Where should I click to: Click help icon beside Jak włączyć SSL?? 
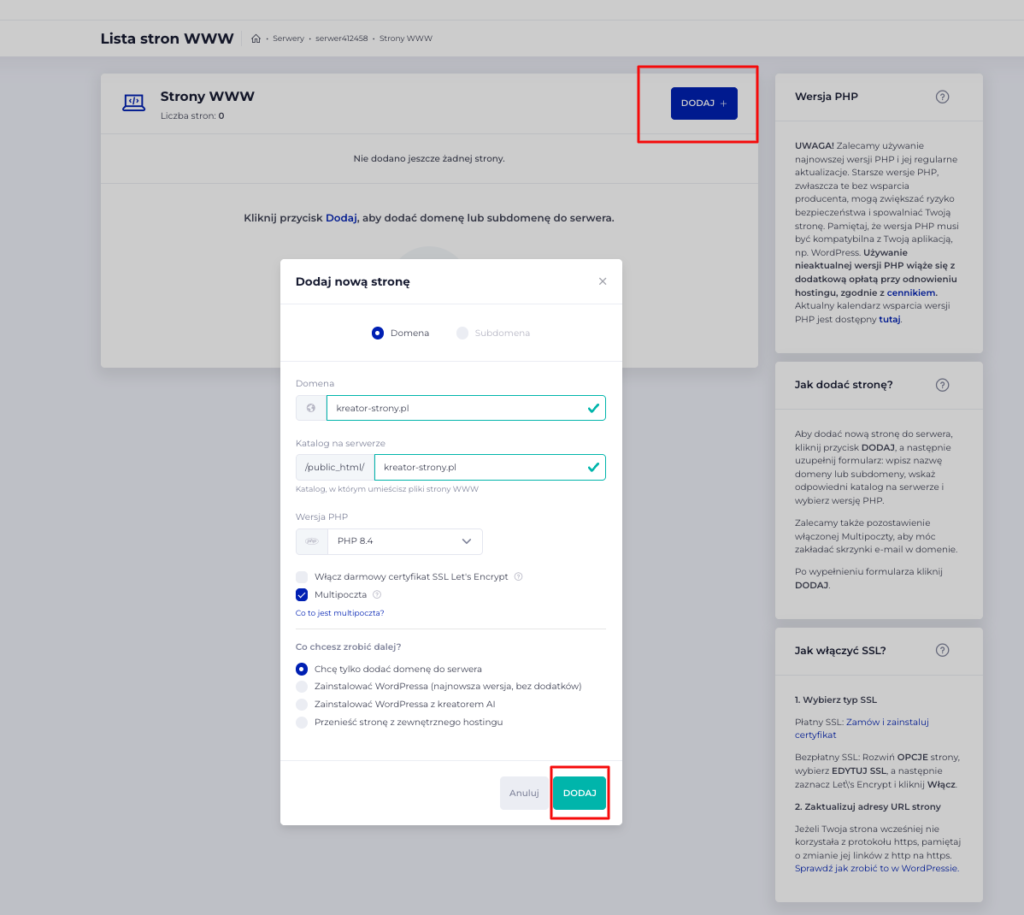pyautogui.click(x=942, y=651)
